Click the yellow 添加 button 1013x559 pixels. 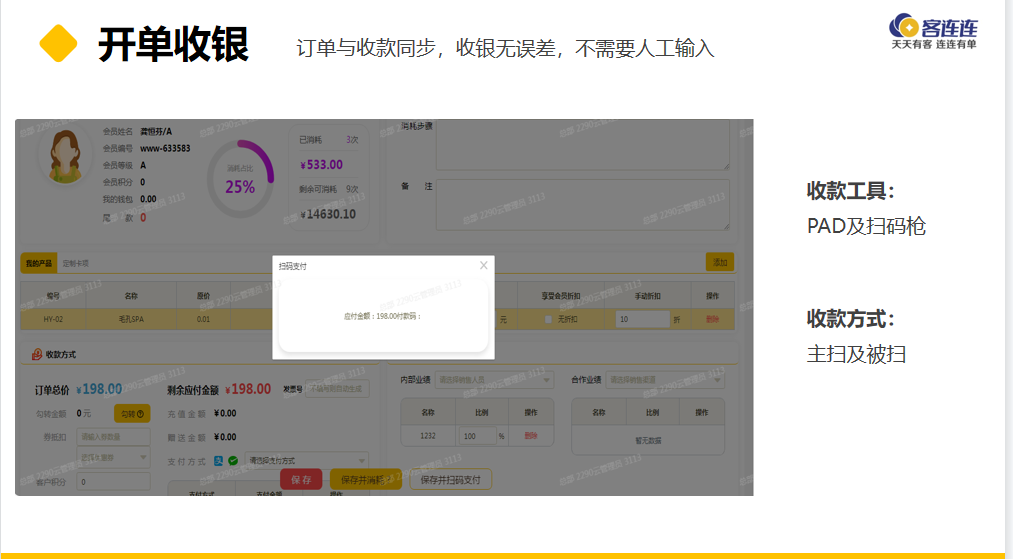pyautogui.click(x=720, y=262)
